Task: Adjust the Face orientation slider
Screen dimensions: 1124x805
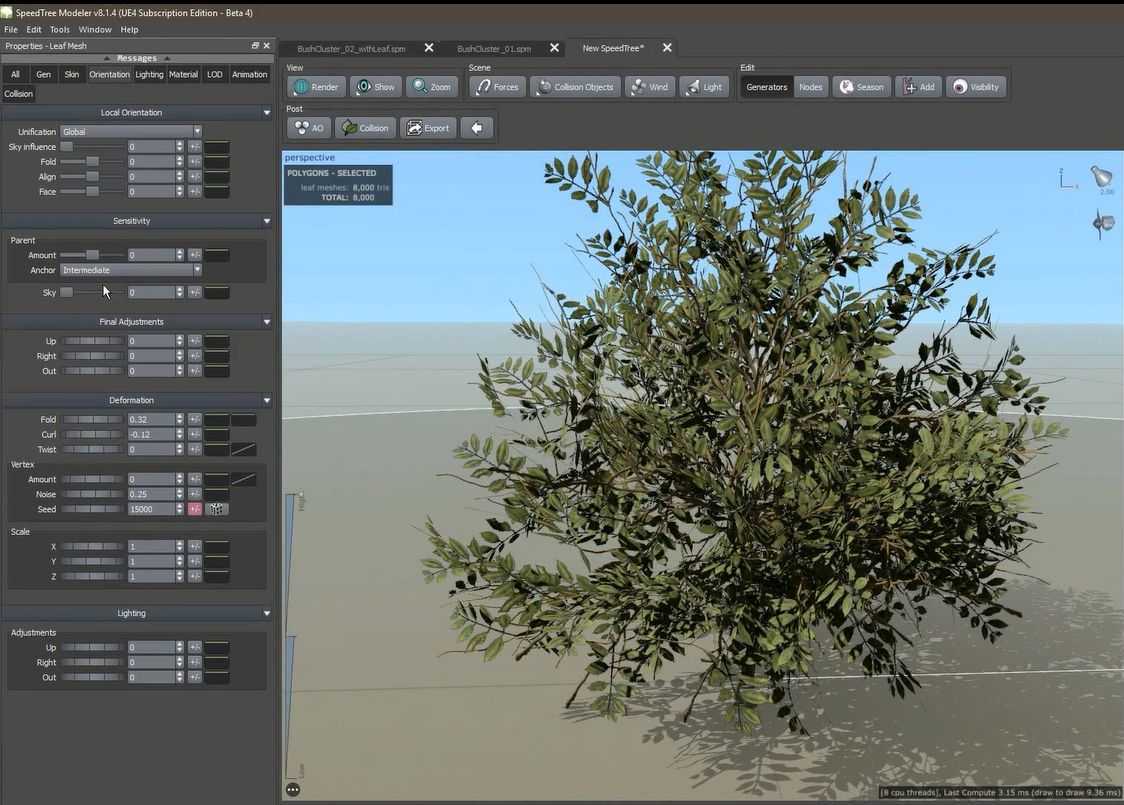Action: (90, 191)
